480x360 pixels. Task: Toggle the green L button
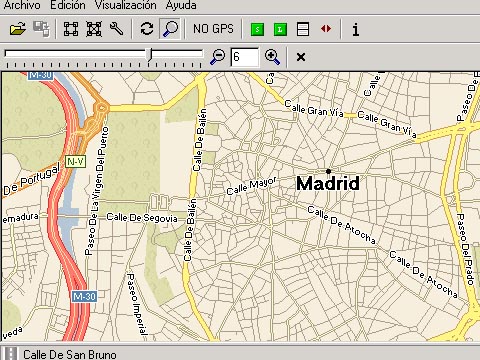280,29
